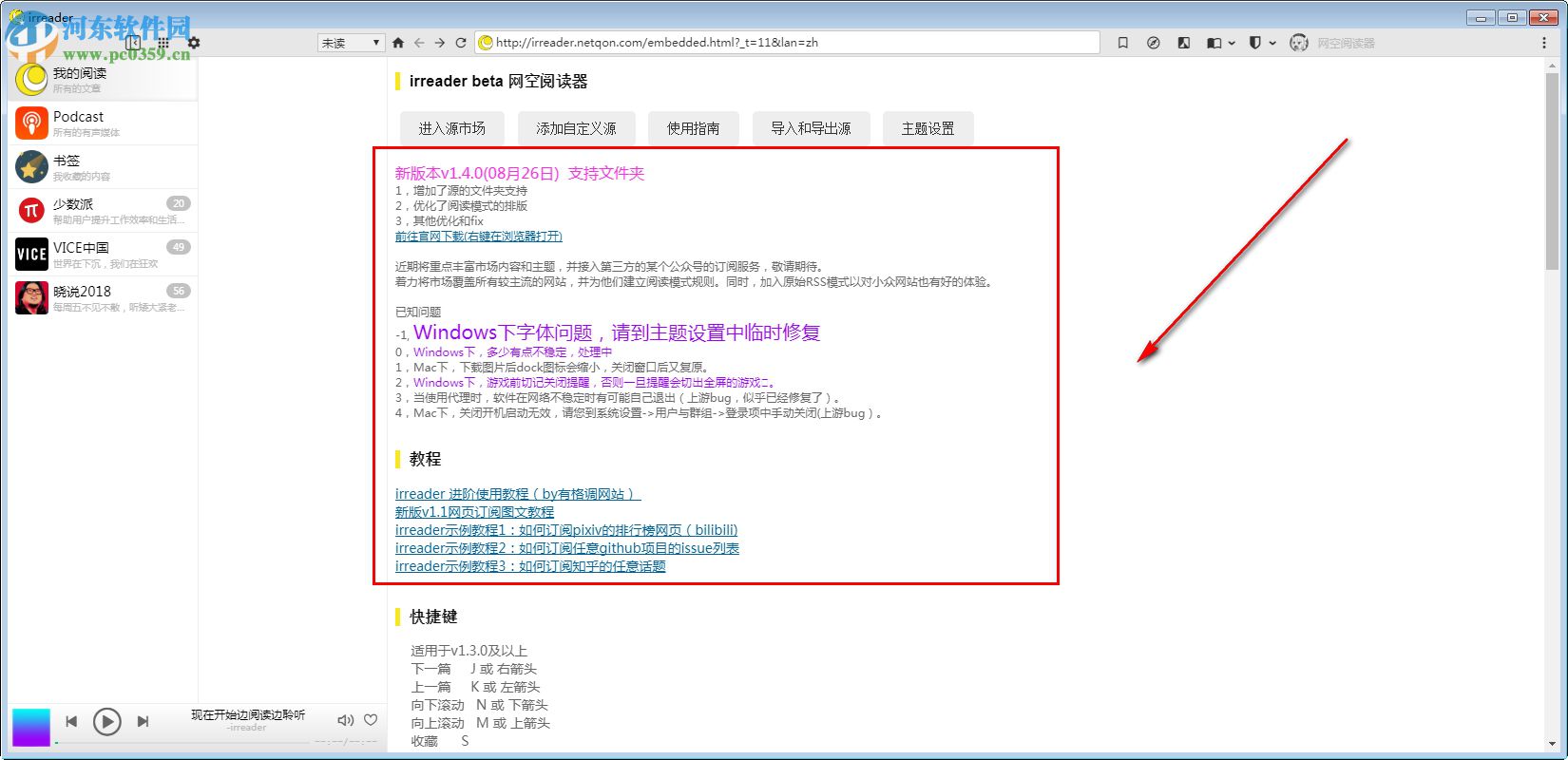1568x760 pixels.
Task: Play the previous track
Action: [71, 722]
